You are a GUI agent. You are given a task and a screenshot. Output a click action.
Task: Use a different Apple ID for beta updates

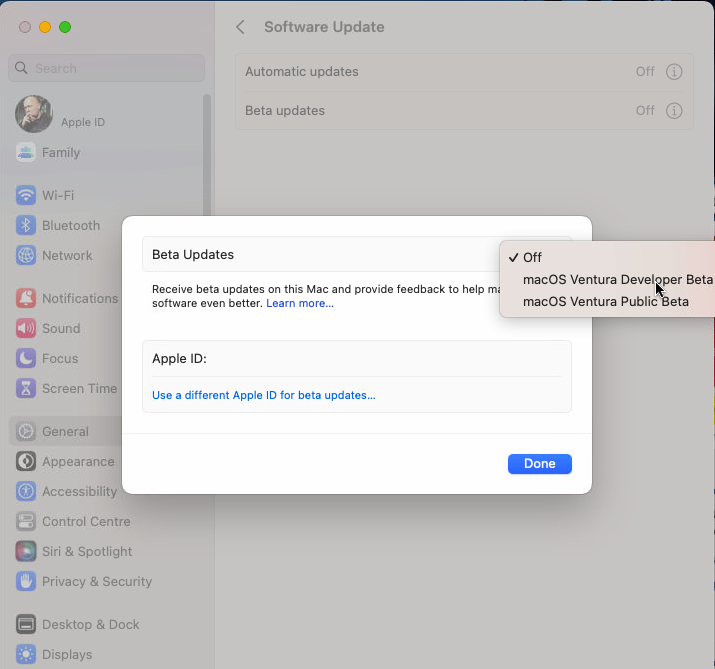coord(264,395)
